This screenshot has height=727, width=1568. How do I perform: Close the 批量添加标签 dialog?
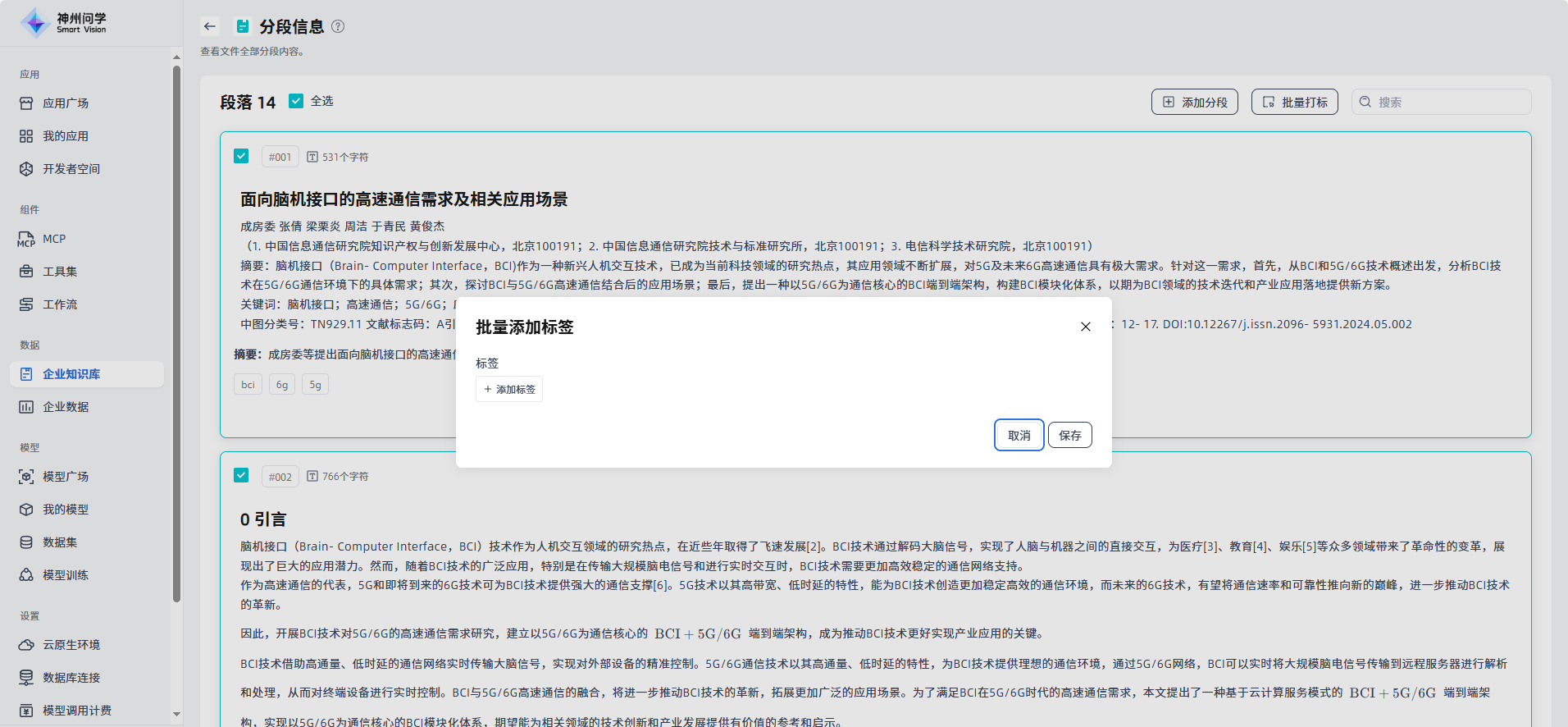1085,327
